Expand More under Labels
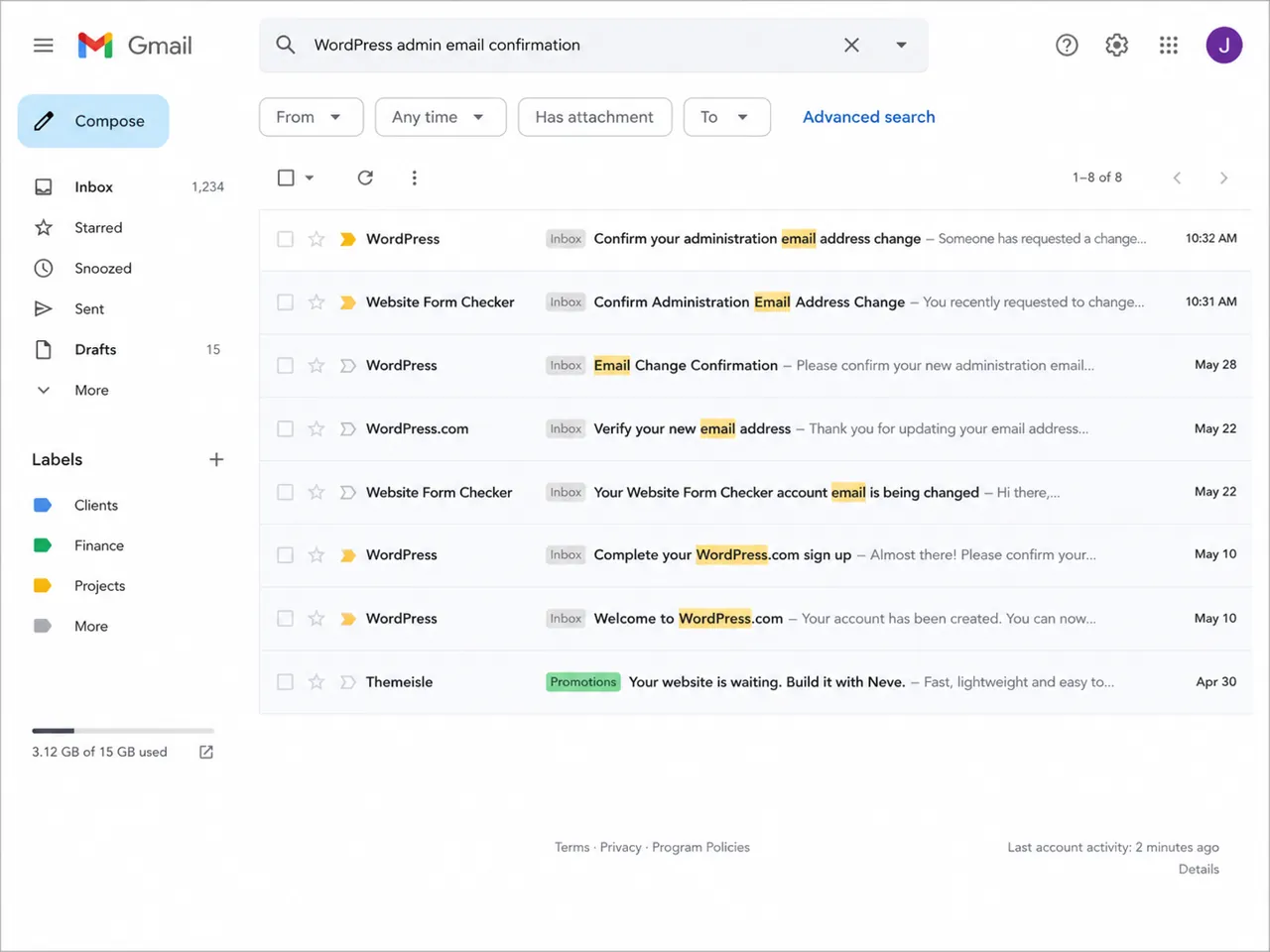This screenshot has width=1270, height=952. point(90,626)
